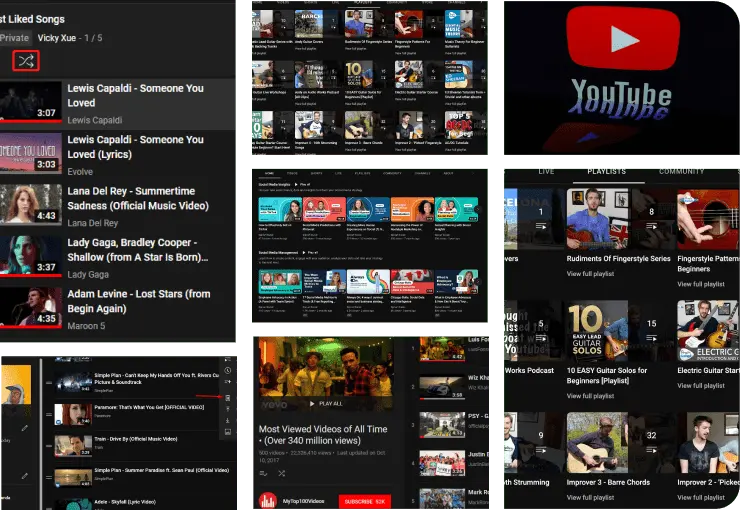Click View full playlist under 10 EASY Guitar Solos
This screenshot has width=740, height=510.
pos(590,396)
